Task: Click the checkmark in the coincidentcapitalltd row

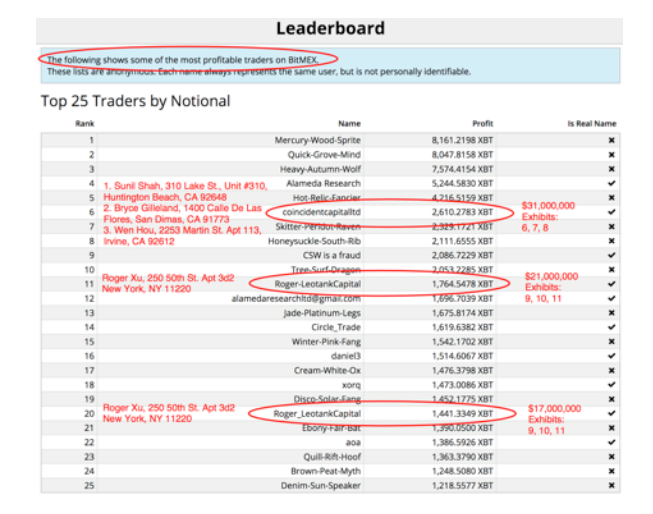Action: click(x=612, y=212)
